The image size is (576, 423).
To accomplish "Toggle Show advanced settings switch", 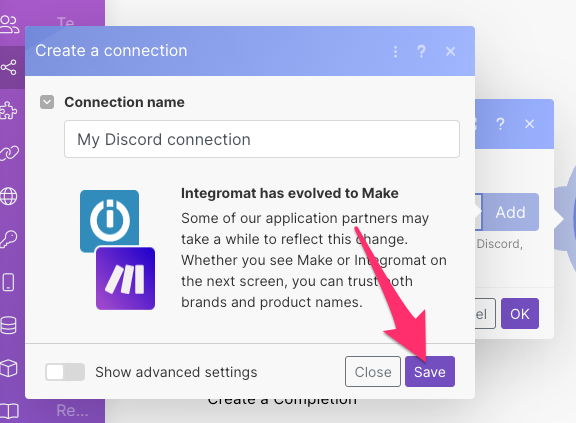I will coord(65,372).
